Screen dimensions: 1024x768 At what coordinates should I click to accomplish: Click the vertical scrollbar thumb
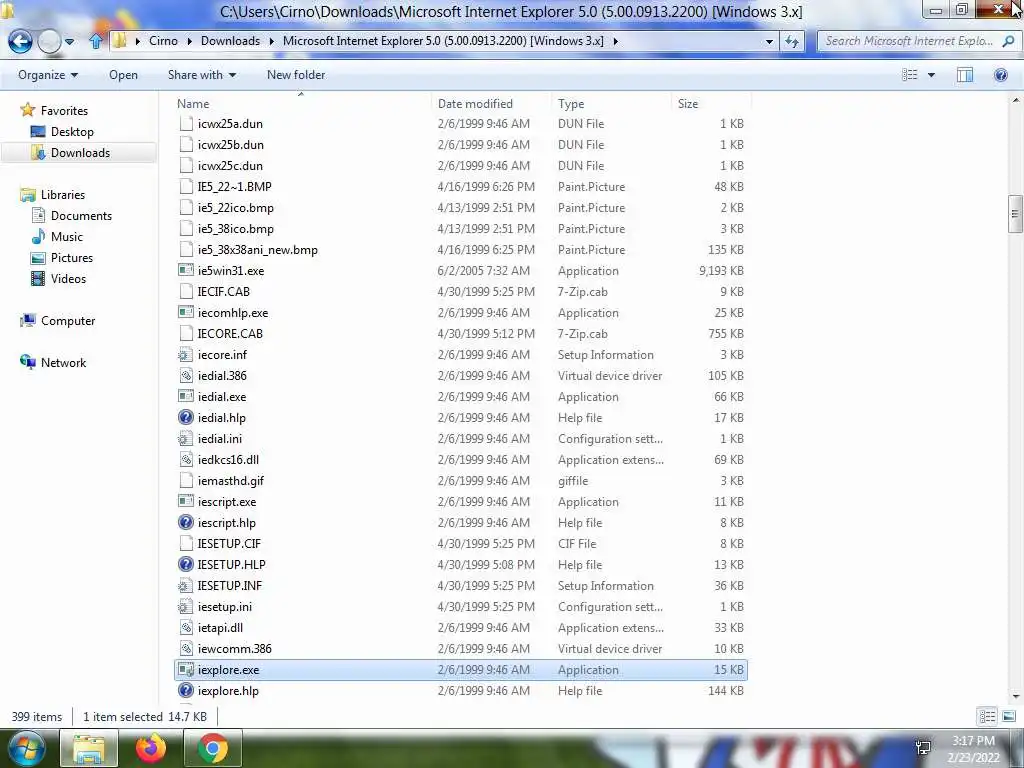[x=1015, y=214]
